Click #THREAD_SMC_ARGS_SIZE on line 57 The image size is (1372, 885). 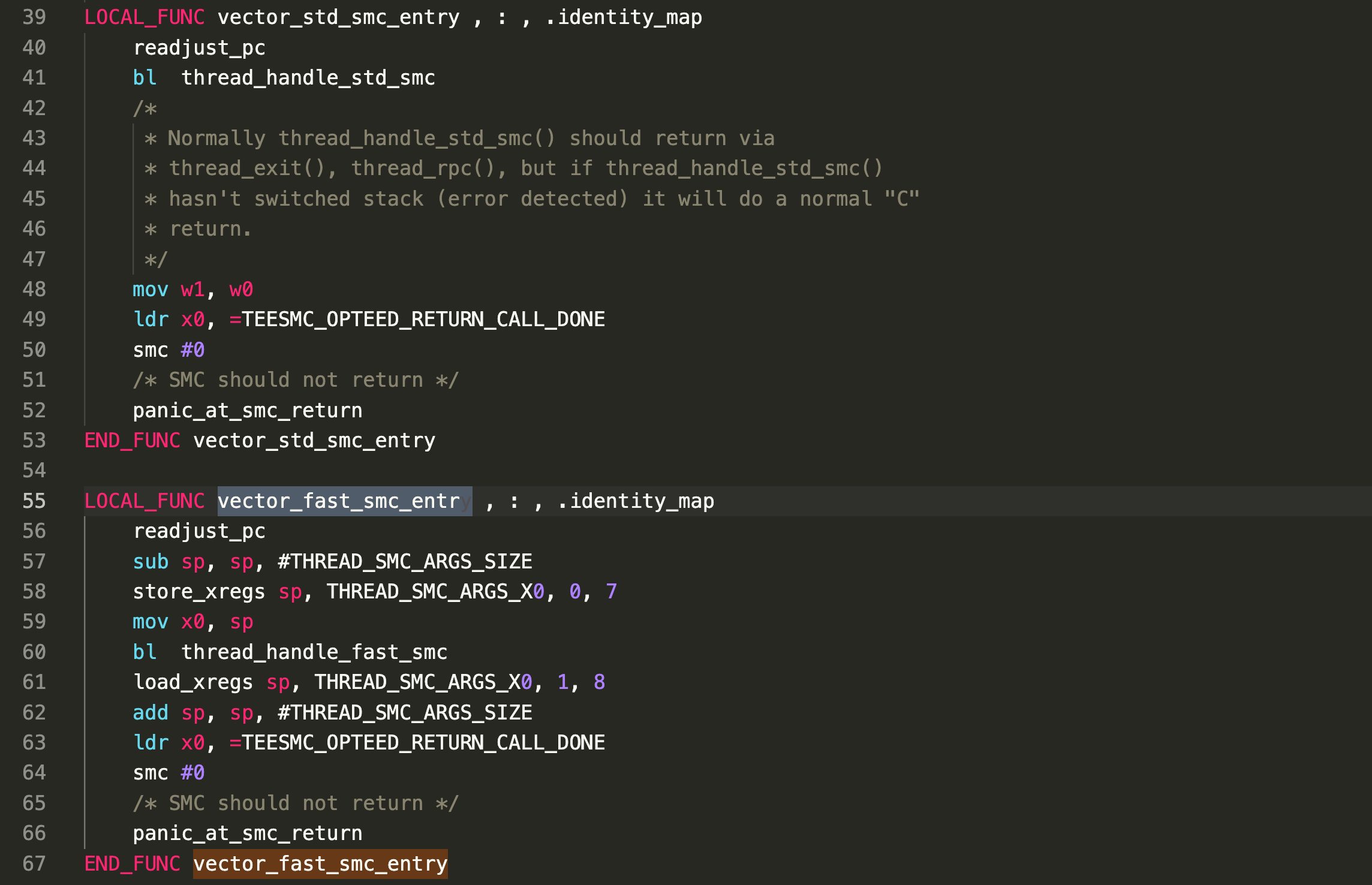coord(405,562)
